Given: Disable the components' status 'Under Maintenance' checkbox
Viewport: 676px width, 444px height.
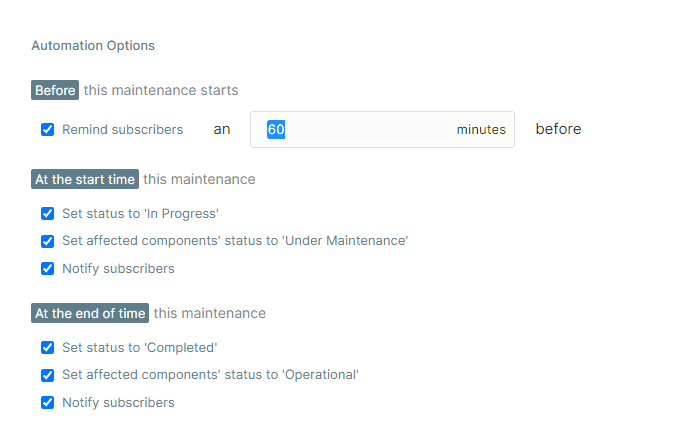Looking at the screenshot, I should [47, 241].
